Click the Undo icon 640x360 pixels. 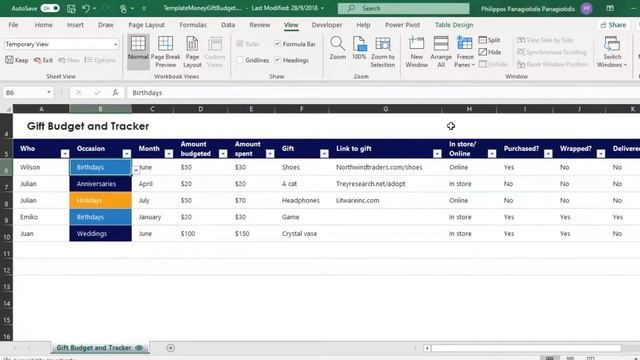pyautogui.click(x=86, y=8)
